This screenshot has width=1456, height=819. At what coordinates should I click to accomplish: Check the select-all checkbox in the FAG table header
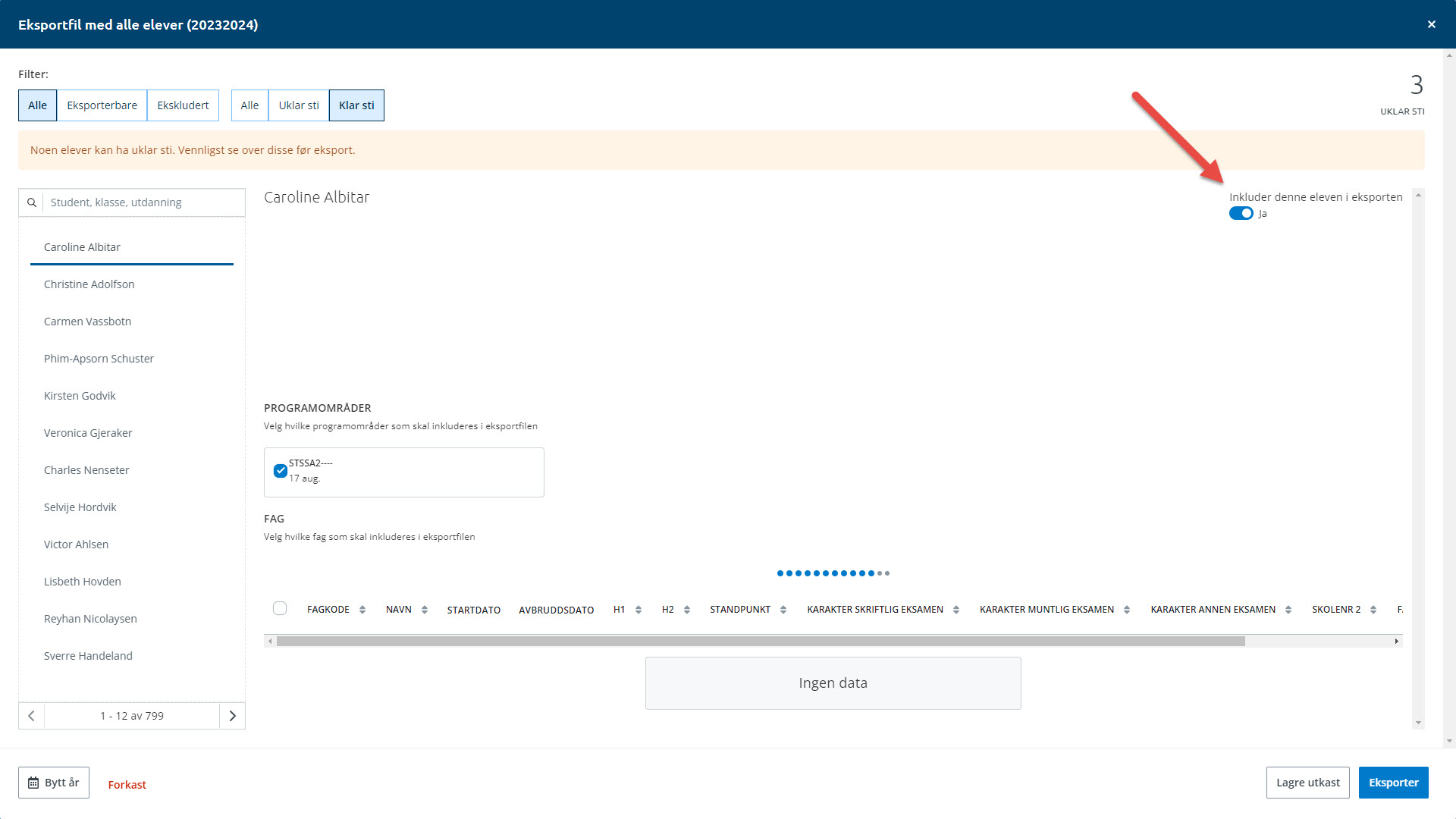[280, 608]
